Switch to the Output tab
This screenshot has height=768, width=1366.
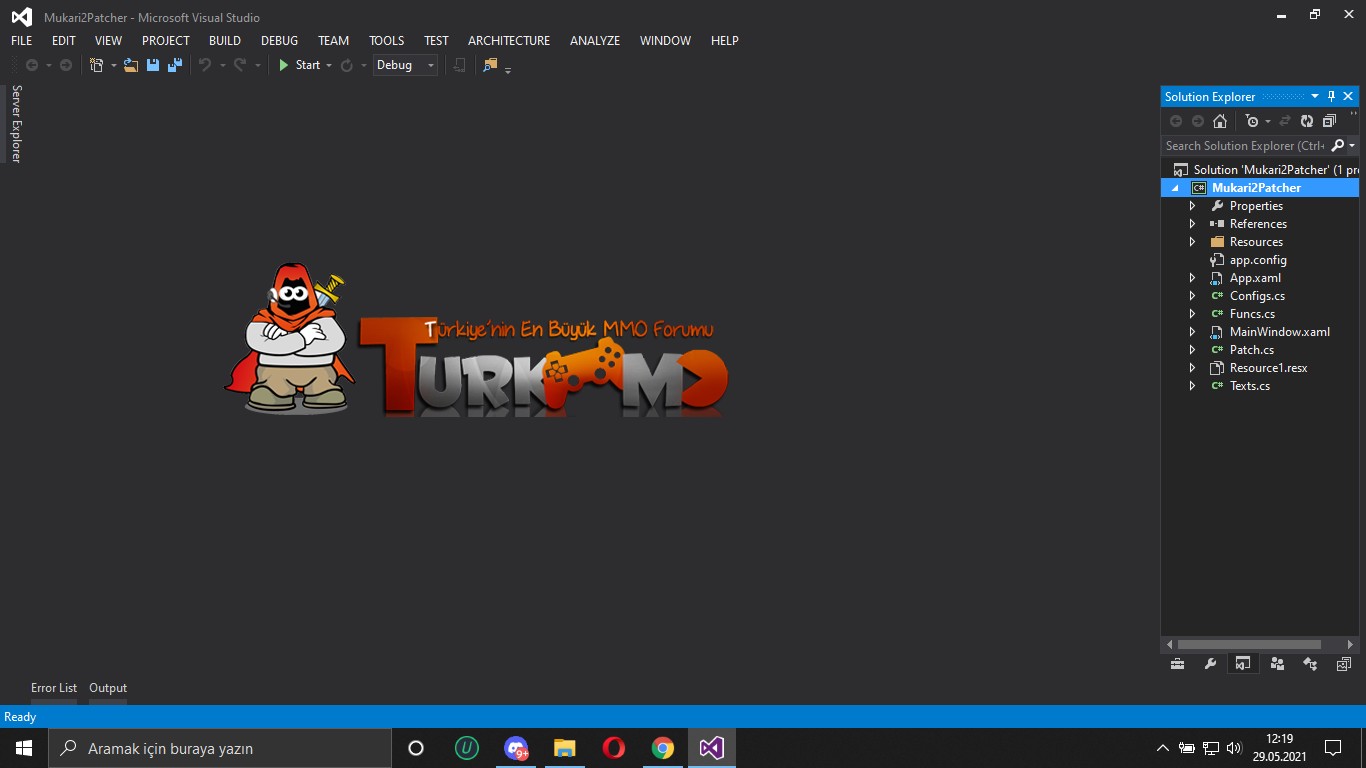[108, 688]
